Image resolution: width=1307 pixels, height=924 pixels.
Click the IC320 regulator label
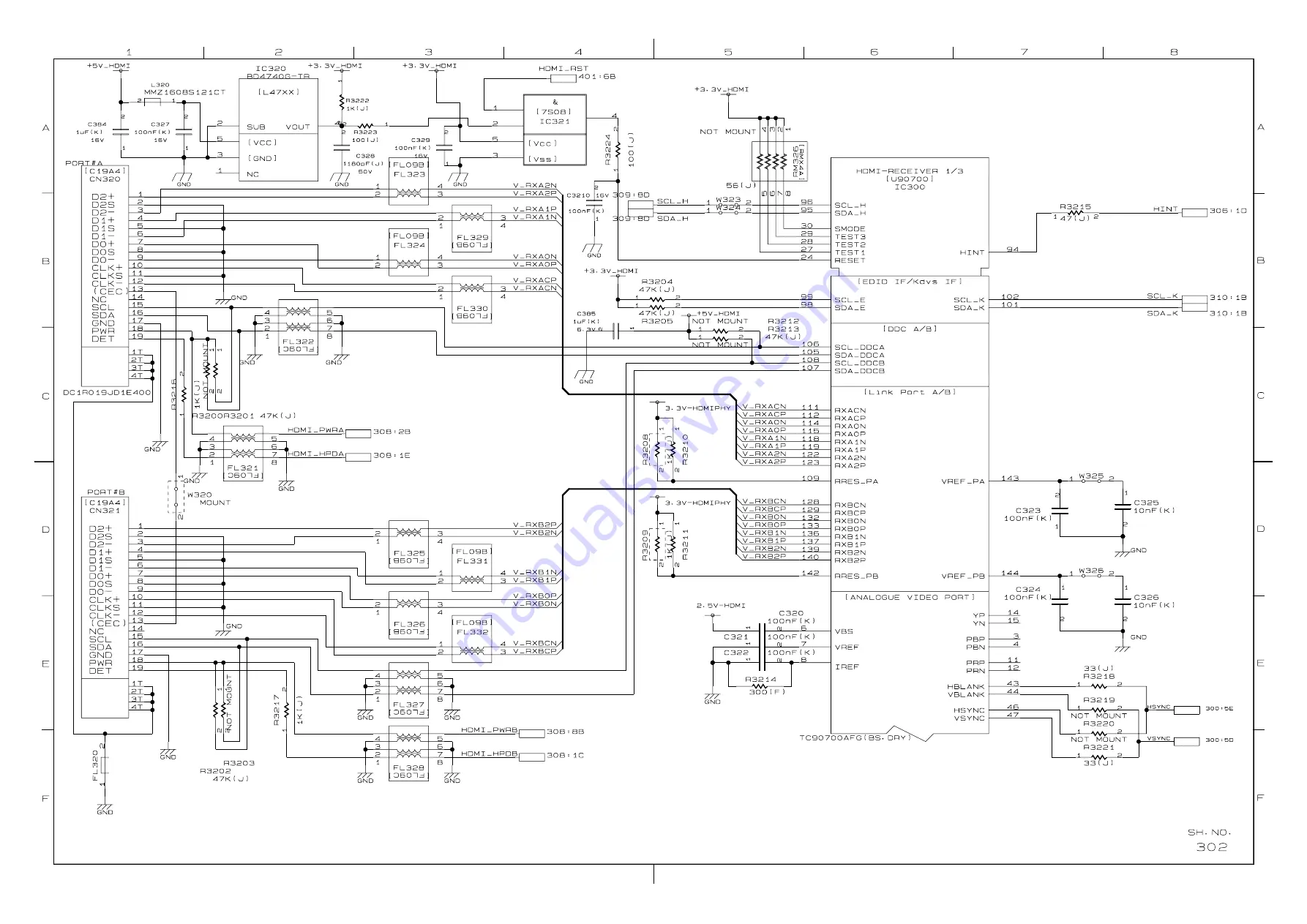pyautogui.click(x=271, y=68)
